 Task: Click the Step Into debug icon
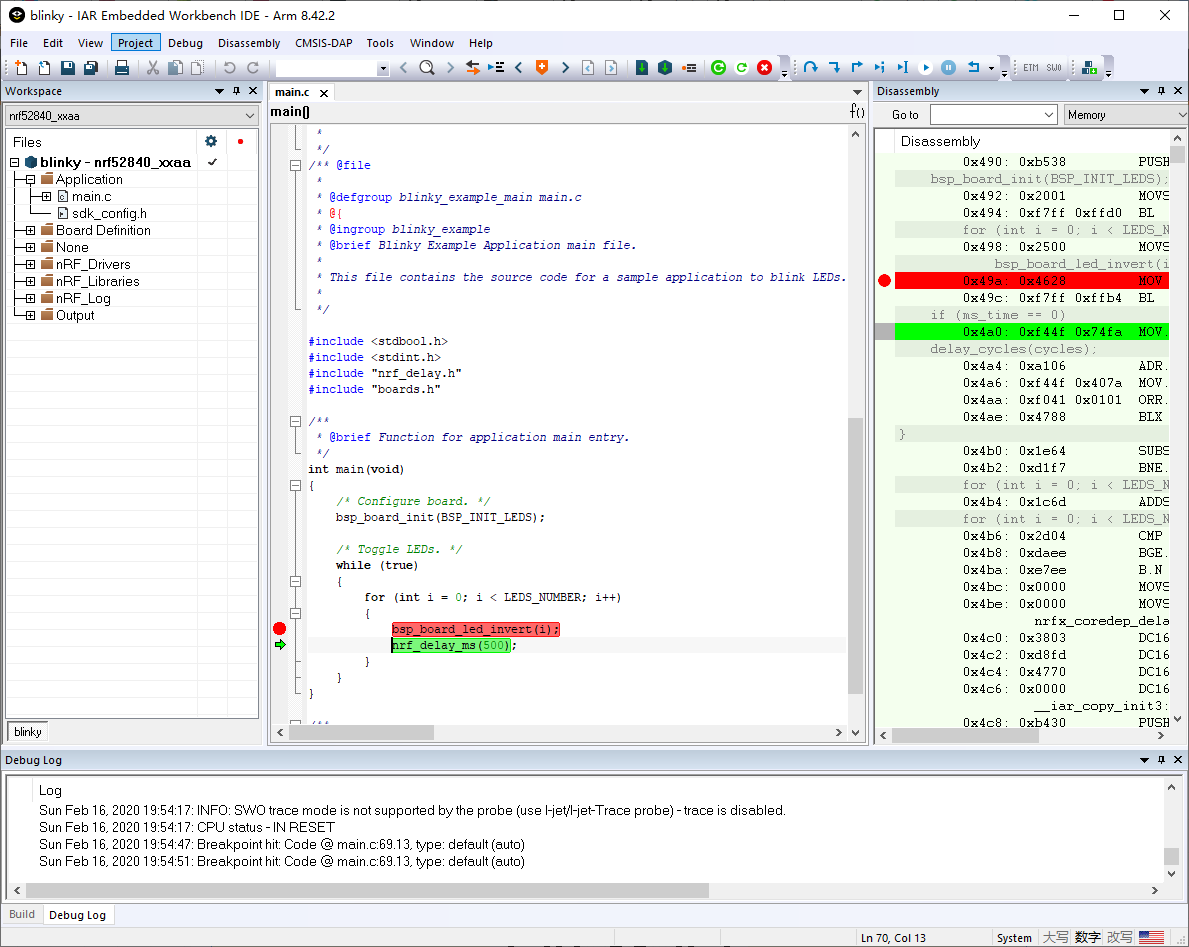[834, 67]
